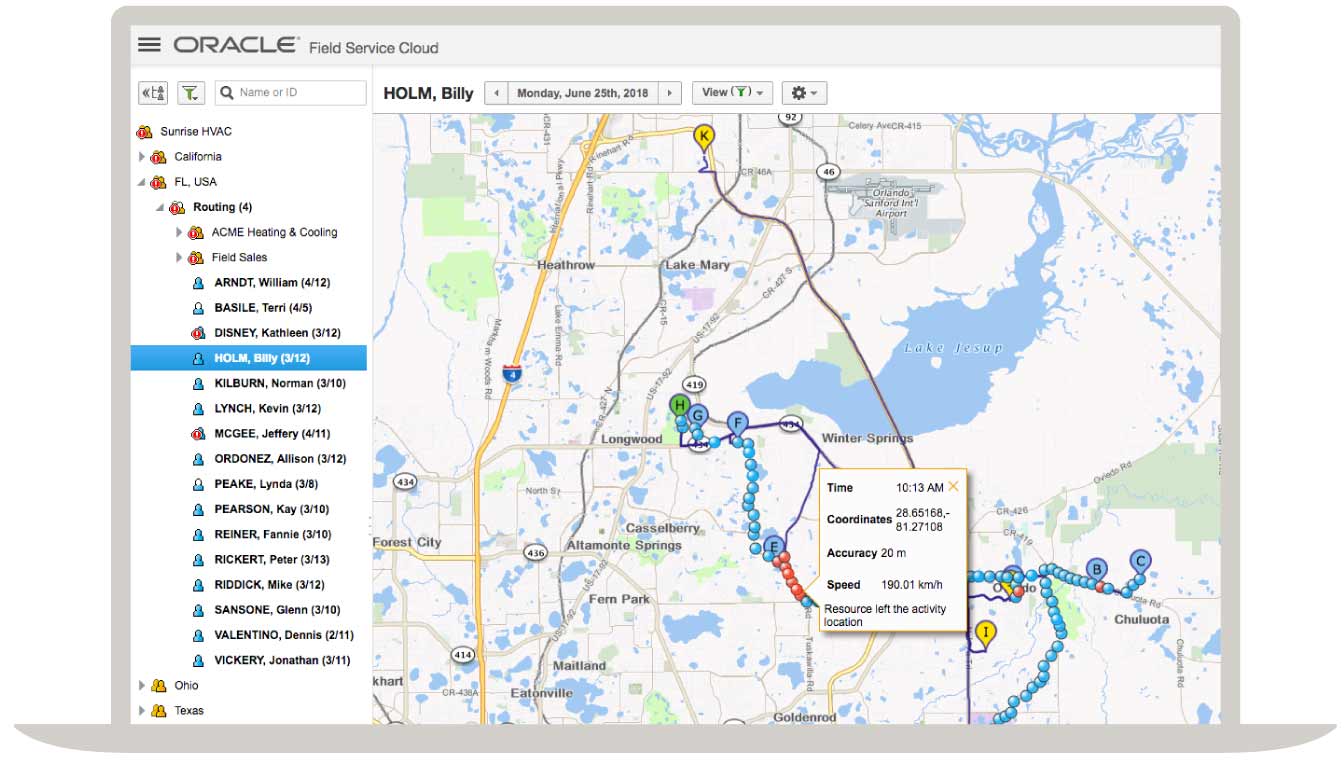Image resolution: width=1344 pixels, height=760 pixels.
Task: Select resource BASILE, Terri (4/5)
Action: 263,308
